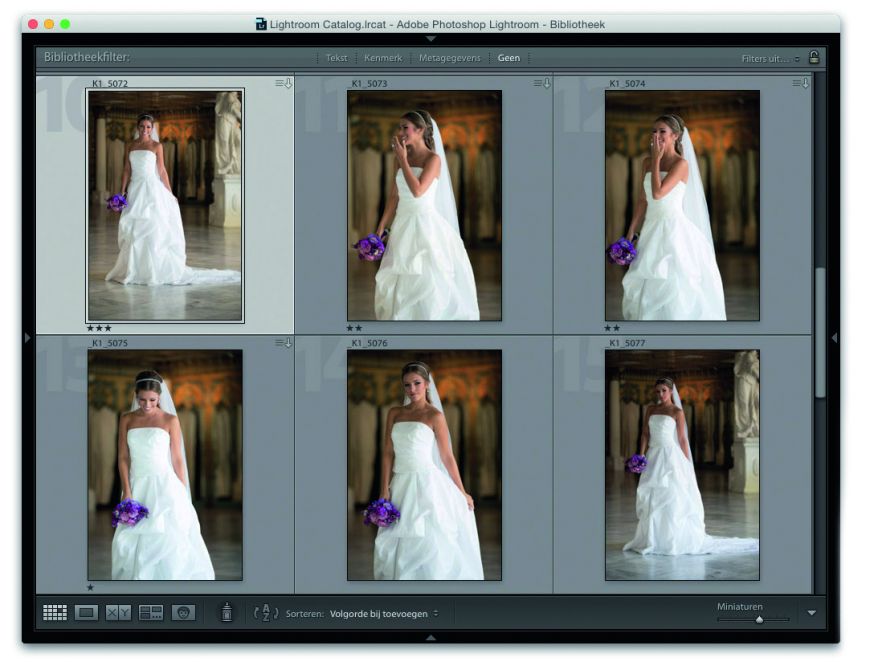874x666 pixels.
Task: Collapse the top panel with the arrow
Action: [x=431, y=38]
